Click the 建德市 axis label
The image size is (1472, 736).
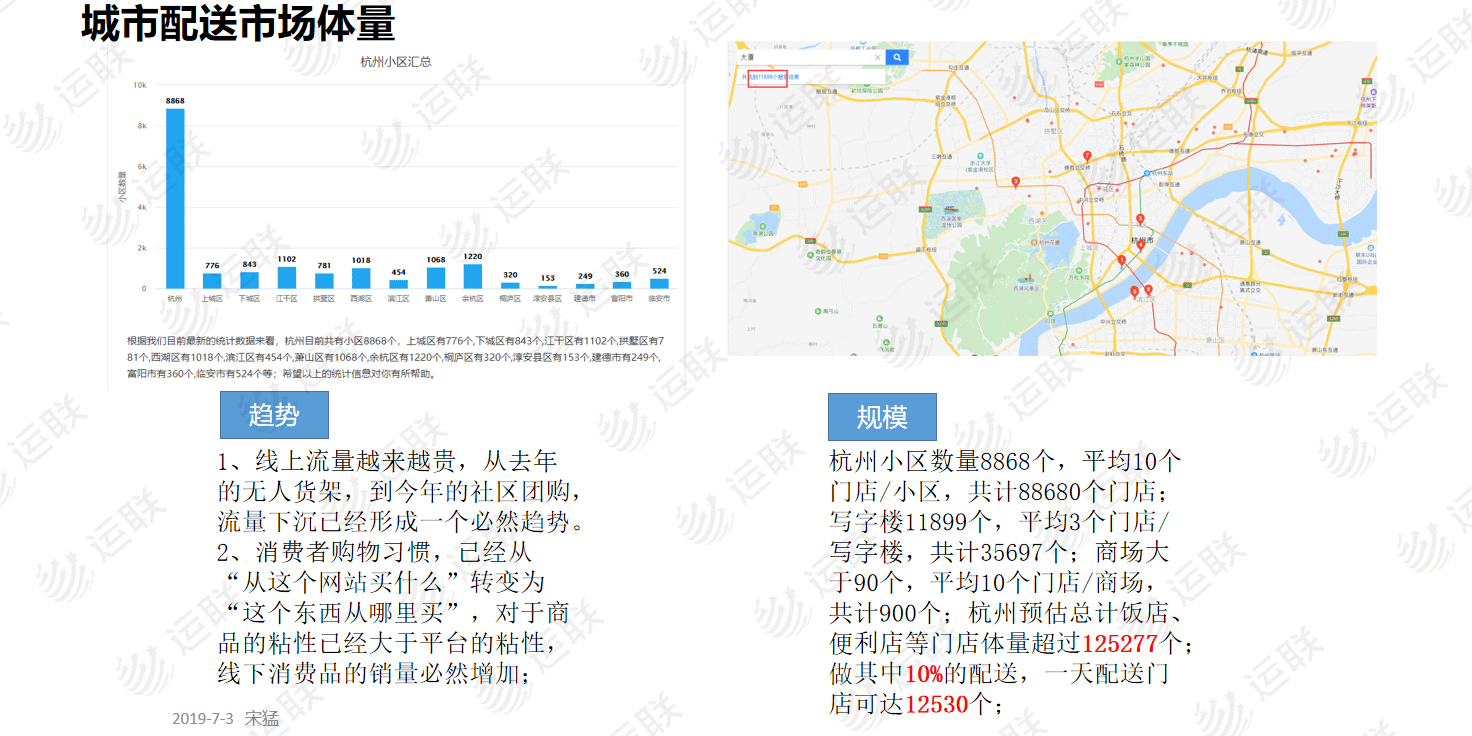pyautogui.click(x=585, y=298)
